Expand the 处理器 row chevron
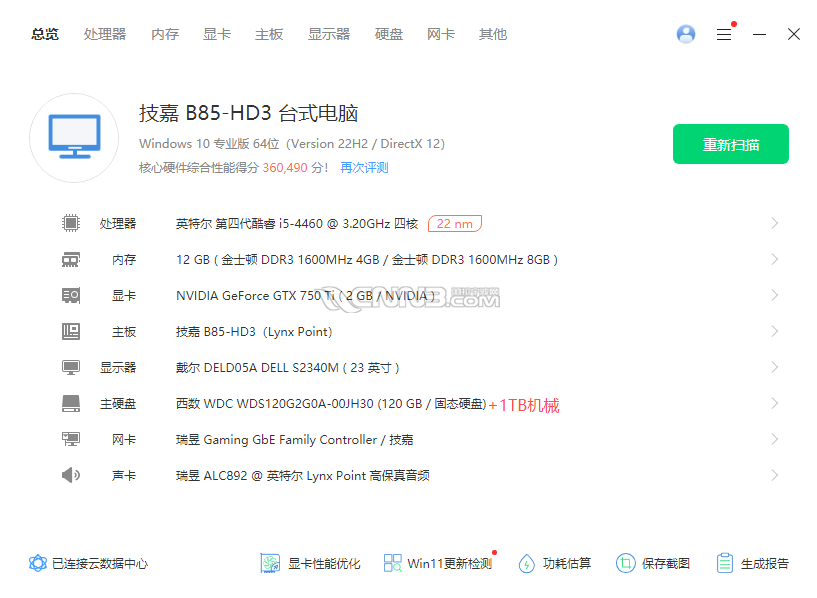817x598 pixels. tap(775, 223)
